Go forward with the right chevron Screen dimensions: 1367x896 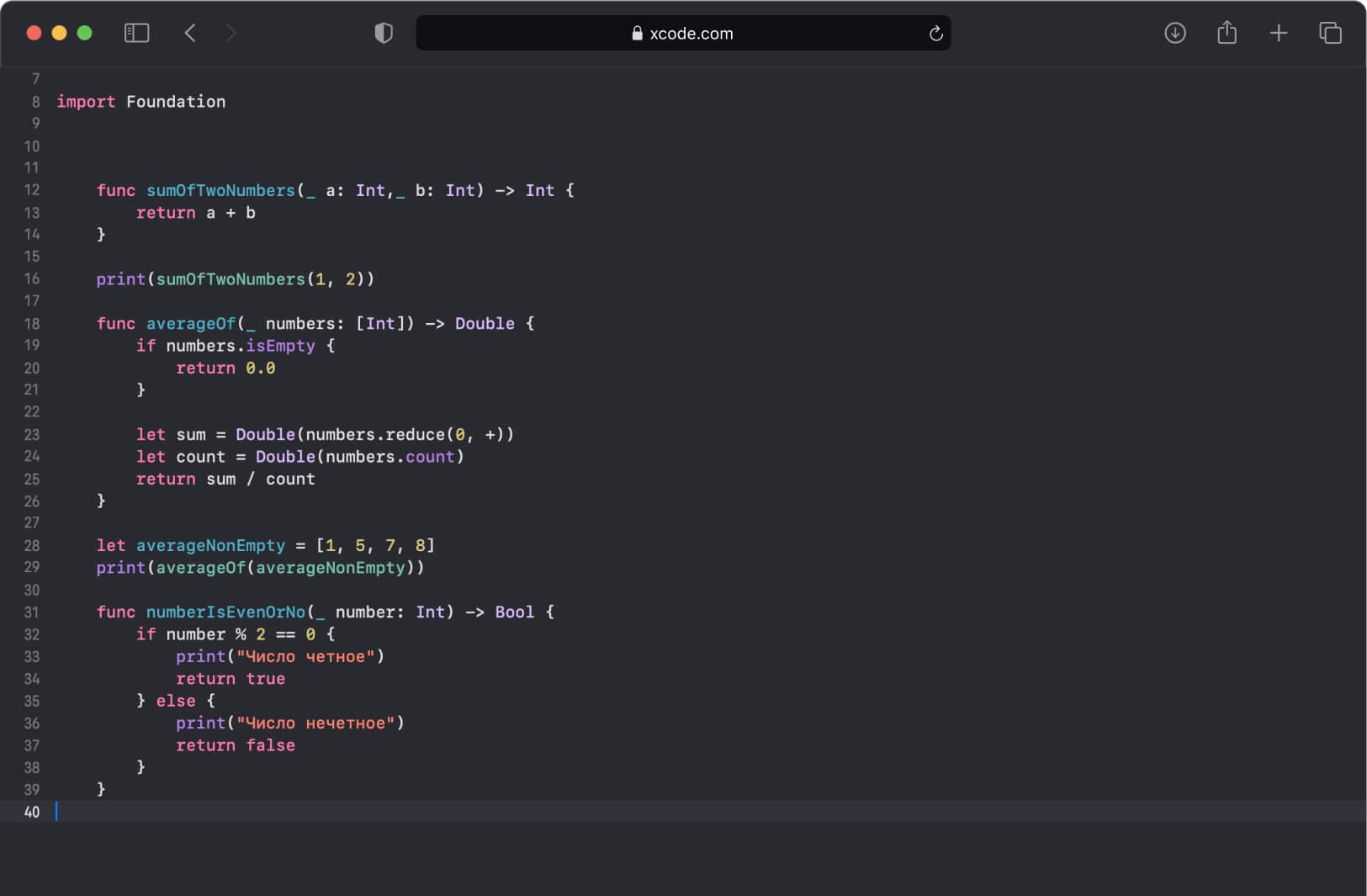tap(230, 33)
